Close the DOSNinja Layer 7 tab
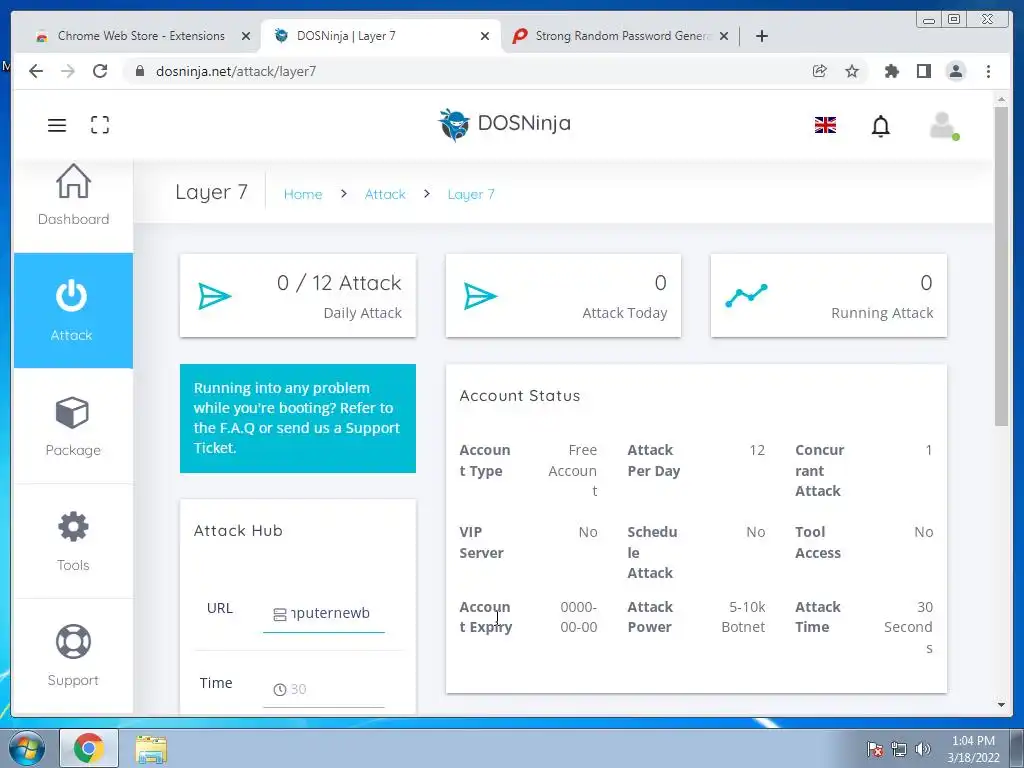 tap(485, 36)
